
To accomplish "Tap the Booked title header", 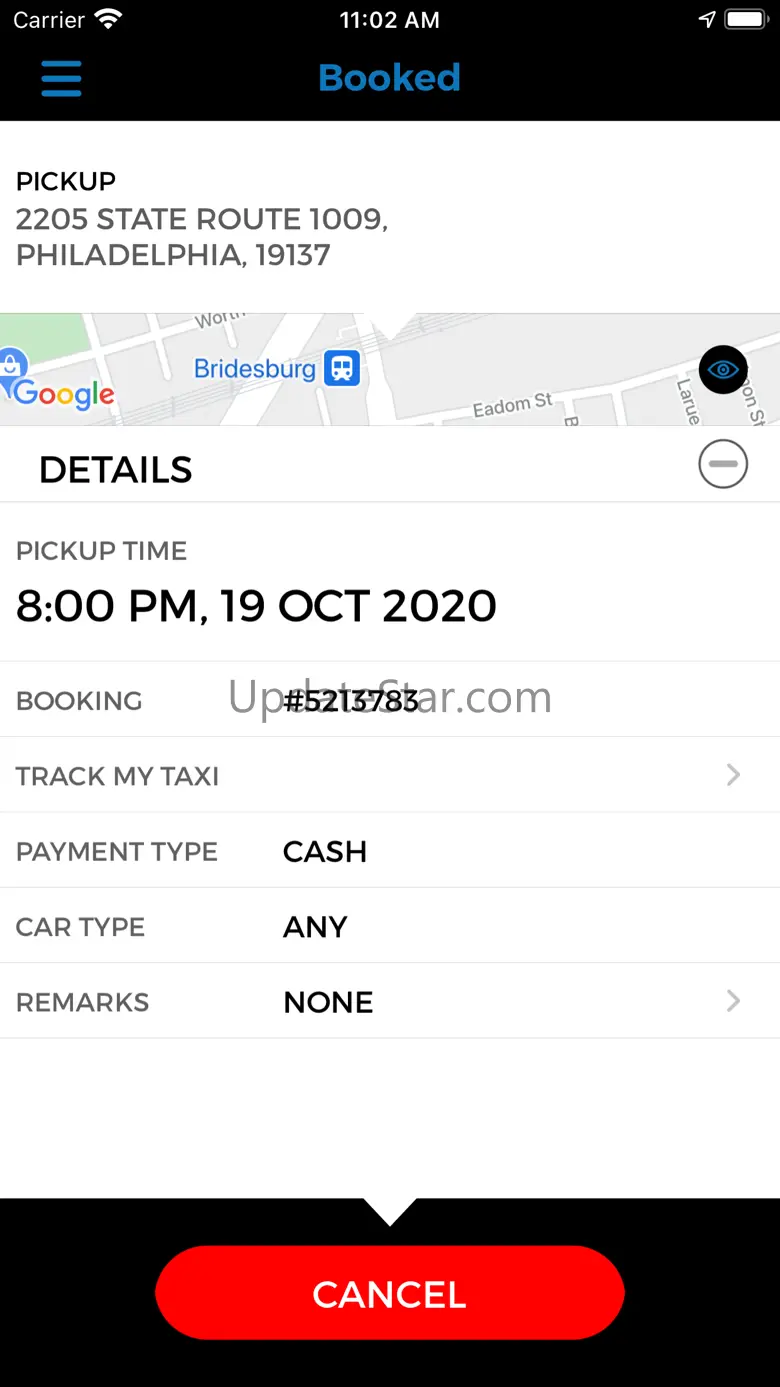I will [x=389, y=78].
